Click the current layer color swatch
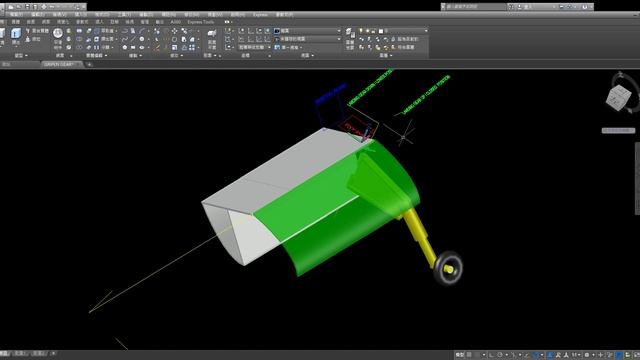This screenshot has height=360, width=640. 381,31
